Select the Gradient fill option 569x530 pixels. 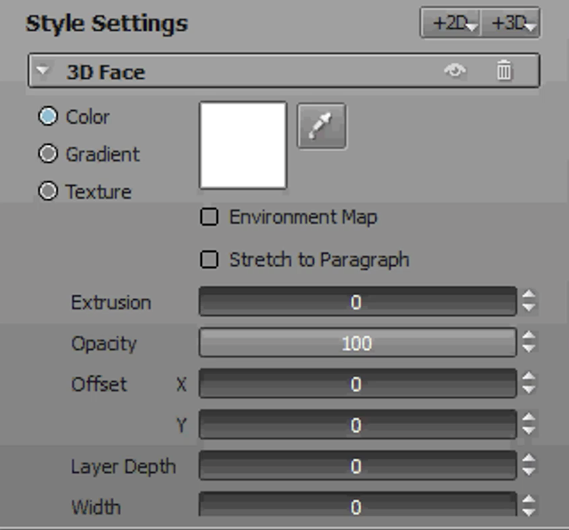pyautogui.click(x=48, y=153)
